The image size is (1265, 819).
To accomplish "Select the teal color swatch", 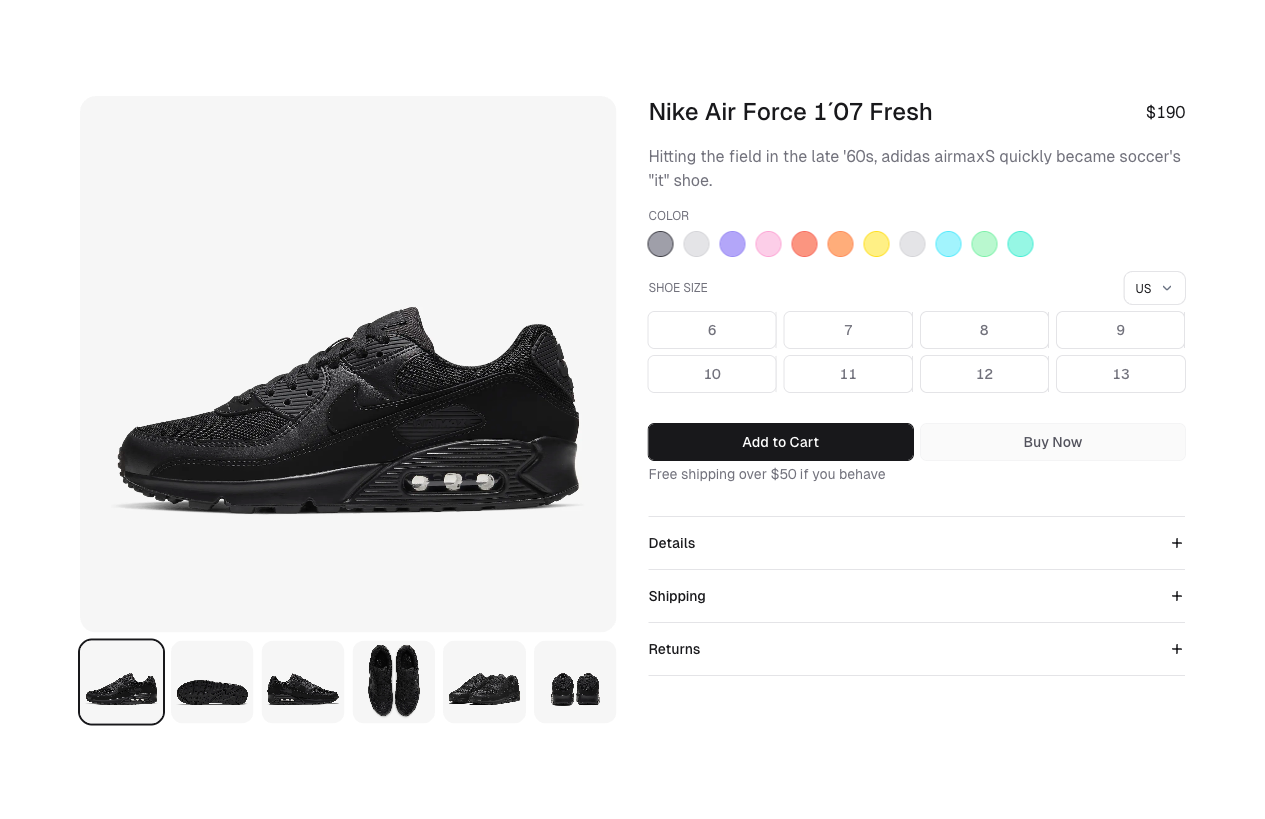I will point(1020,244).
